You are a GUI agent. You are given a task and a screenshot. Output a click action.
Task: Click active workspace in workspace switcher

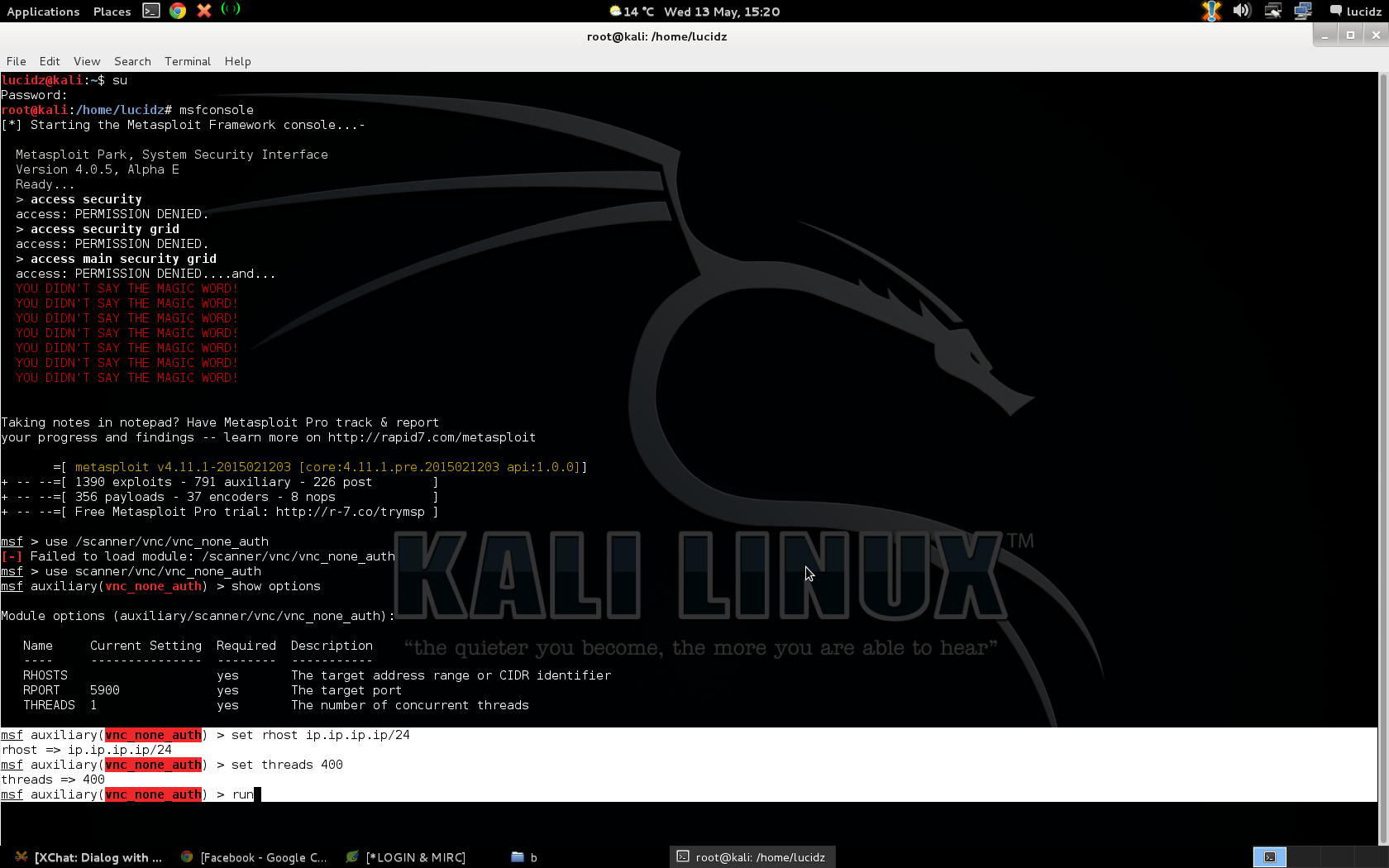pos(1270,857)
